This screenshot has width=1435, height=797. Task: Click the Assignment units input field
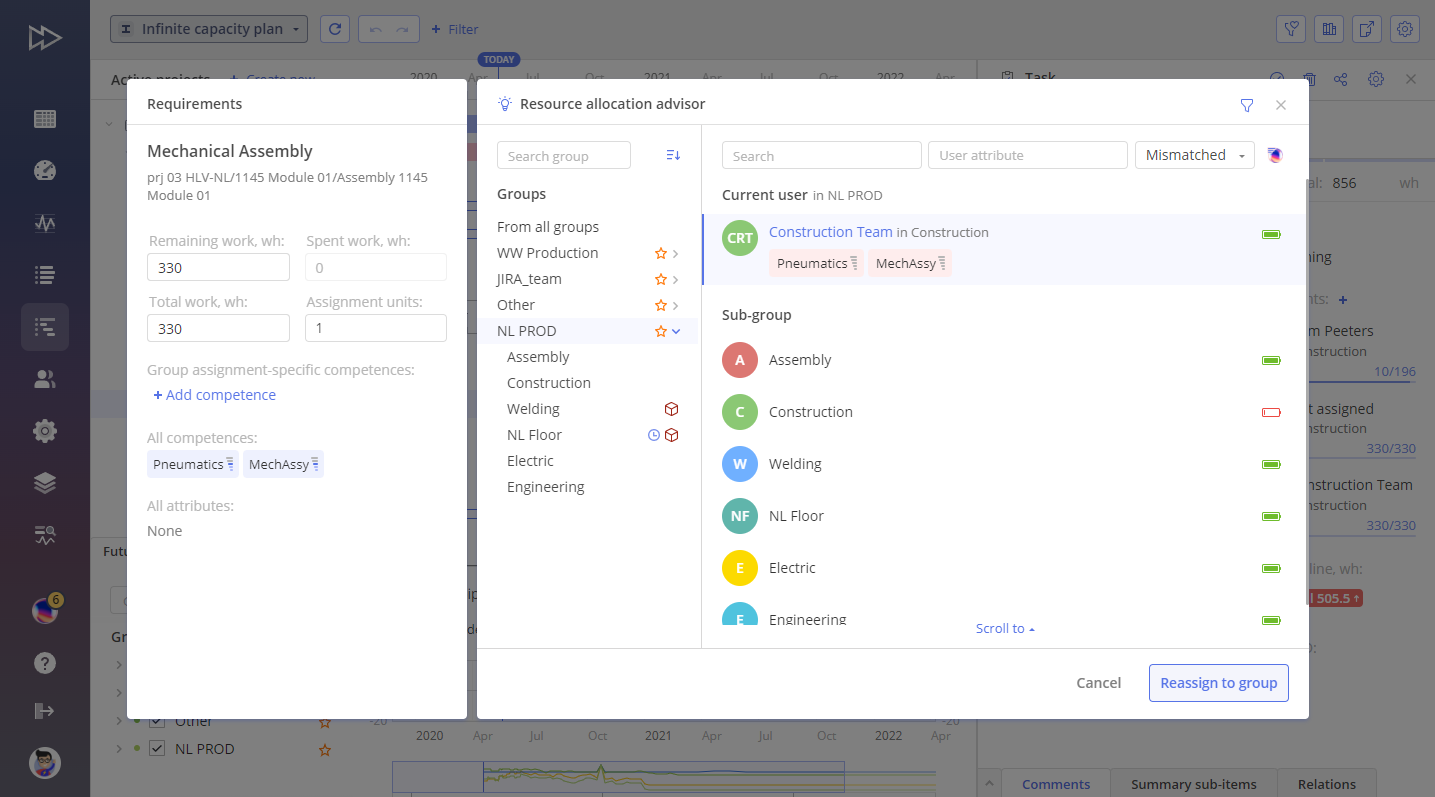tap(376, 328)
